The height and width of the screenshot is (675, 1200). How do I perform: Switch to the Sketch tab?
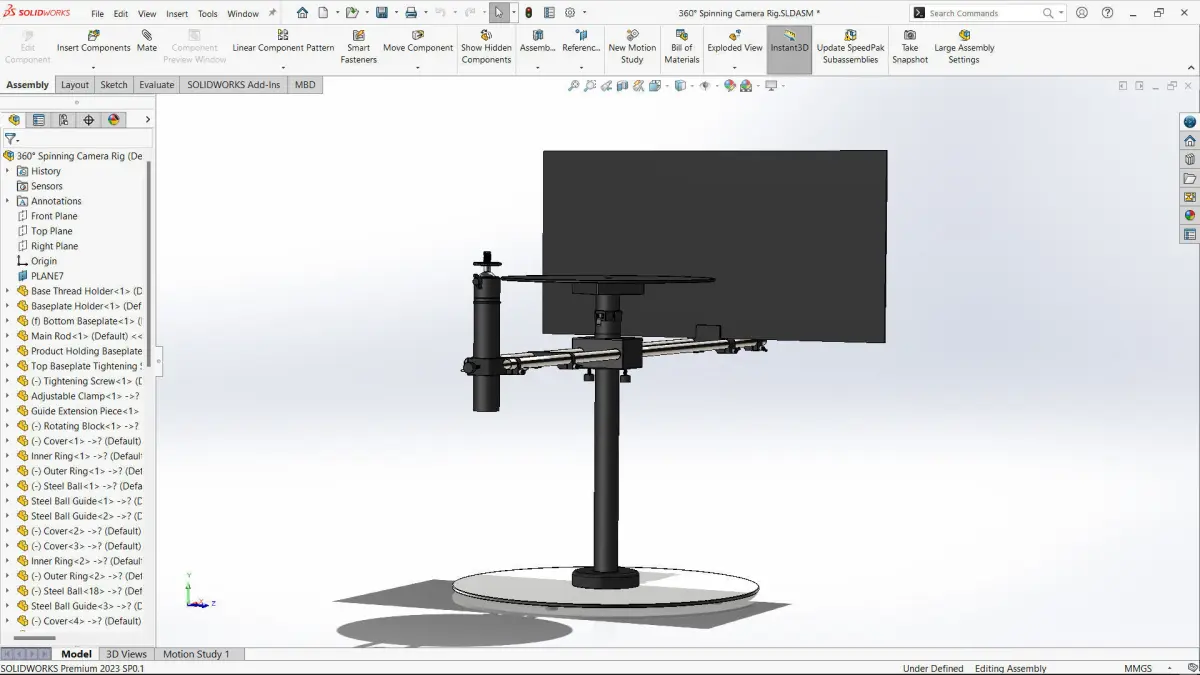click(114, 85)
